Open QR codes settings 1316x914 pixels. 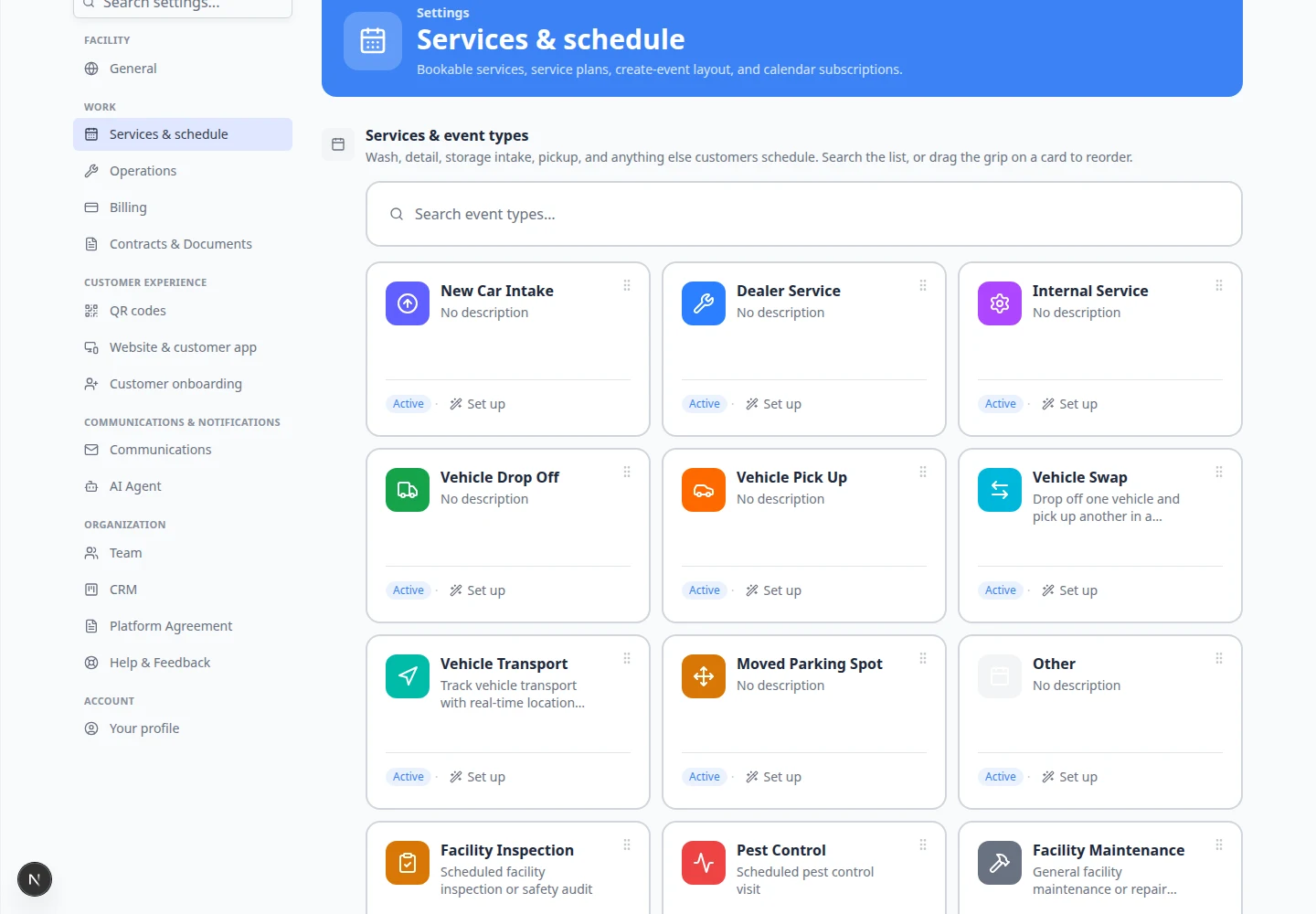point(183,311)
